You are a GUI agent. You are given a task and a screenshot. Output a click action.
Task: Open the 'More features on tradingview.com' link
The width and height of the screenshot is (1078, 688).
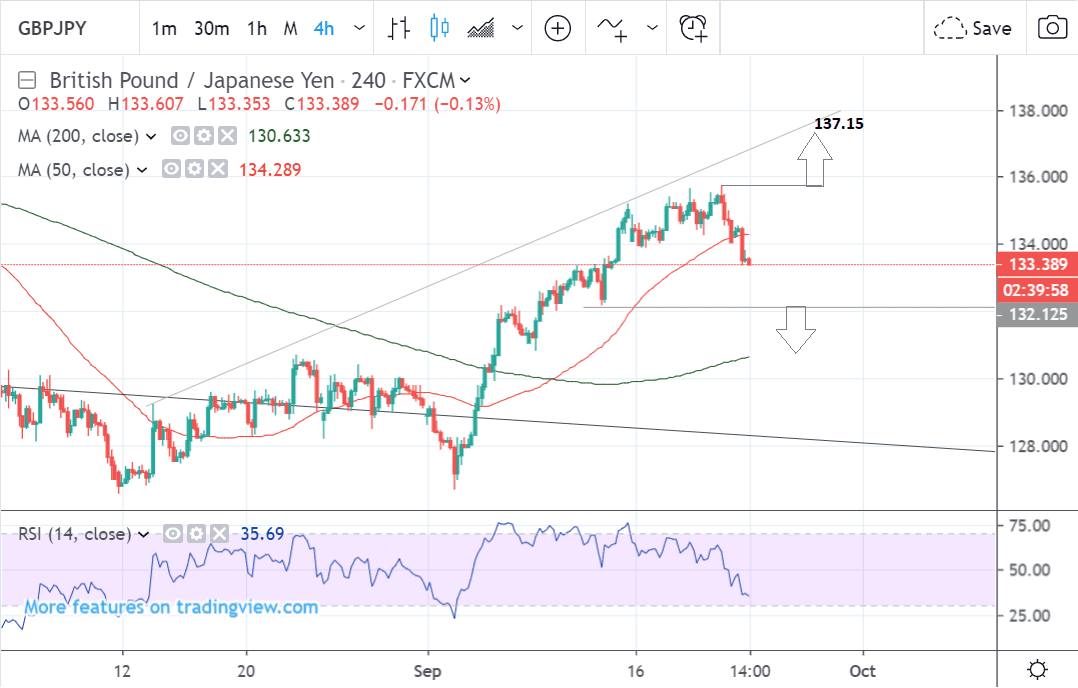(x=171, y=607)
